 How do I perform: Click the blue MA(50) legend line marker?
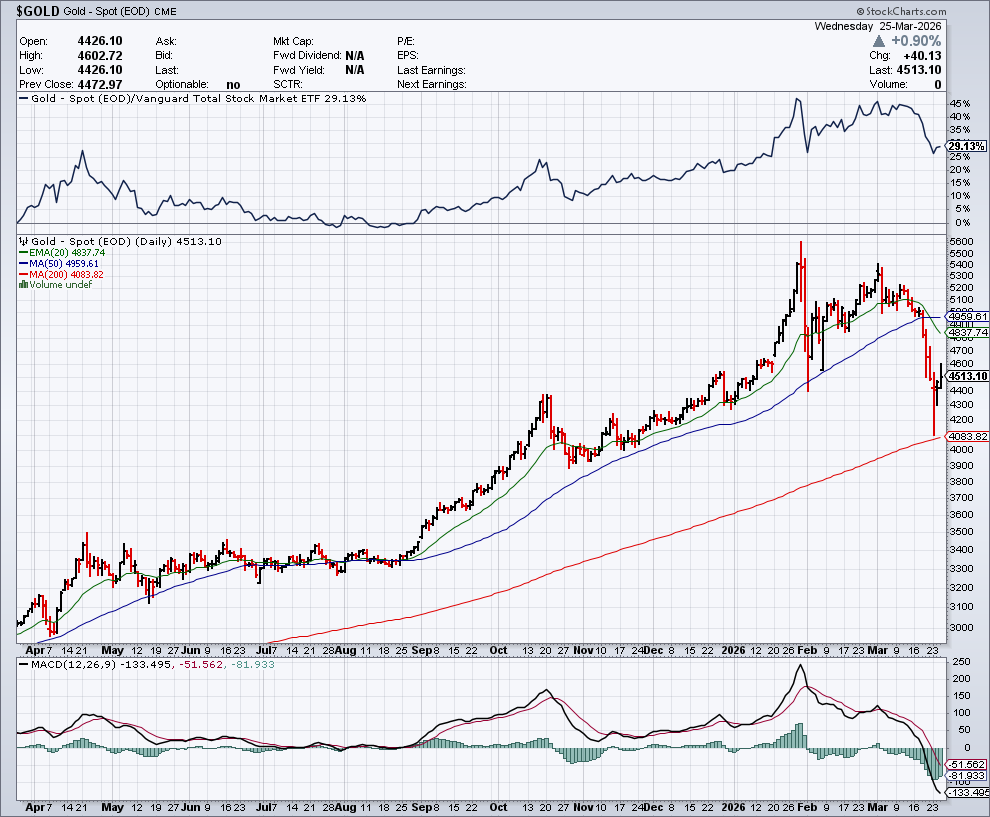pyautogui.click(x=23, y=264)
